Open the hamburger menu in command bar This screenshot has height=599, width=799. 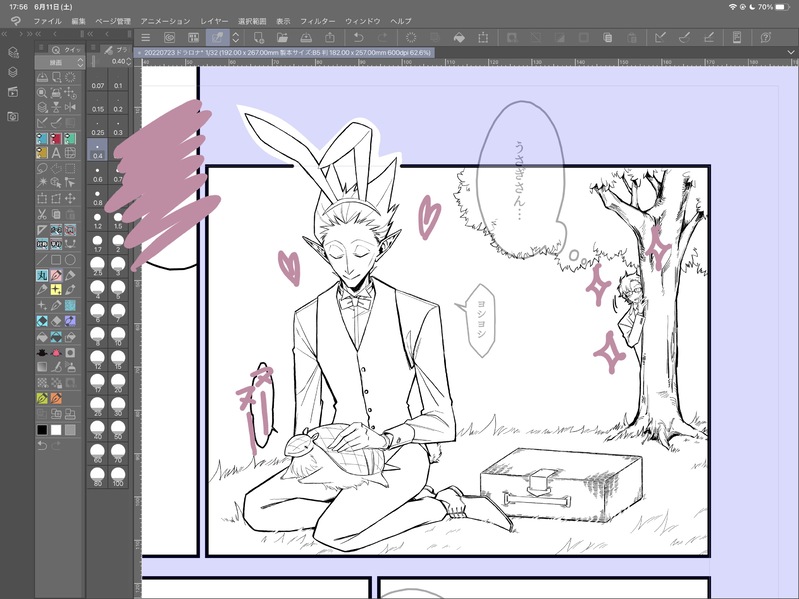point(146,37)
